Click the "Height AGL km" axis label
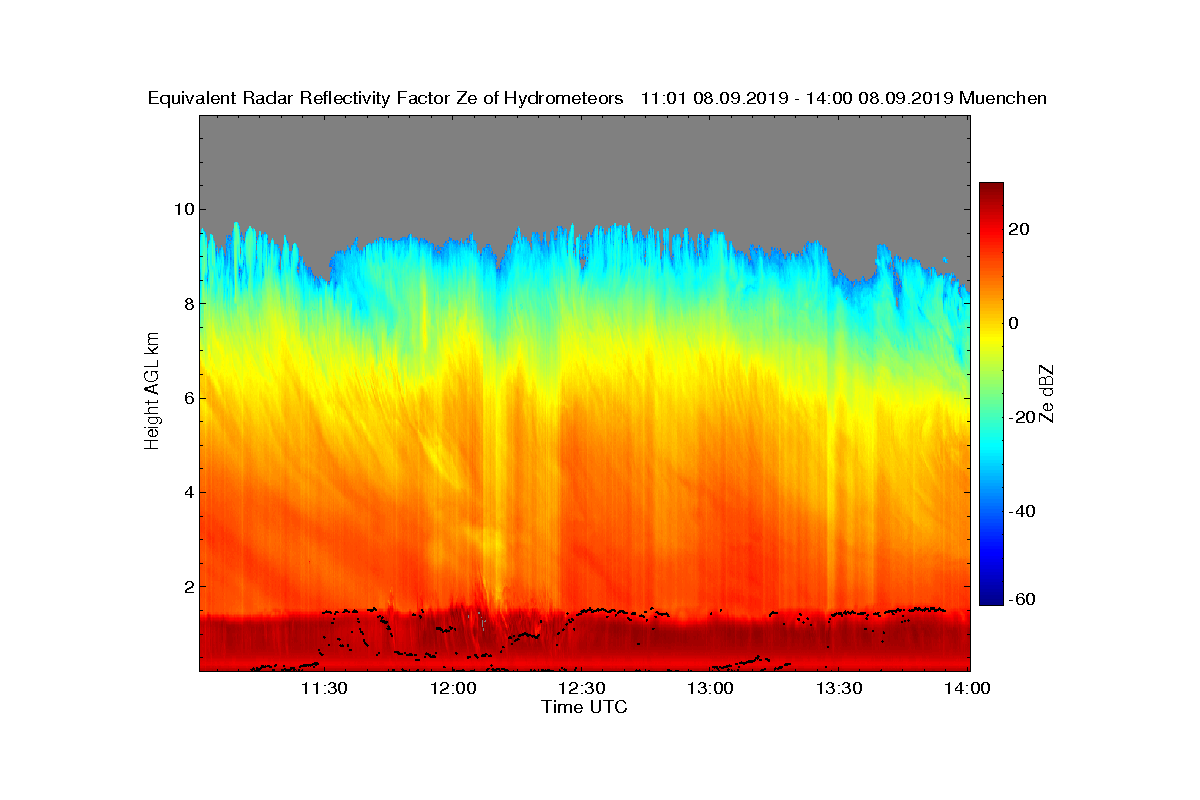 coord(152,391)
